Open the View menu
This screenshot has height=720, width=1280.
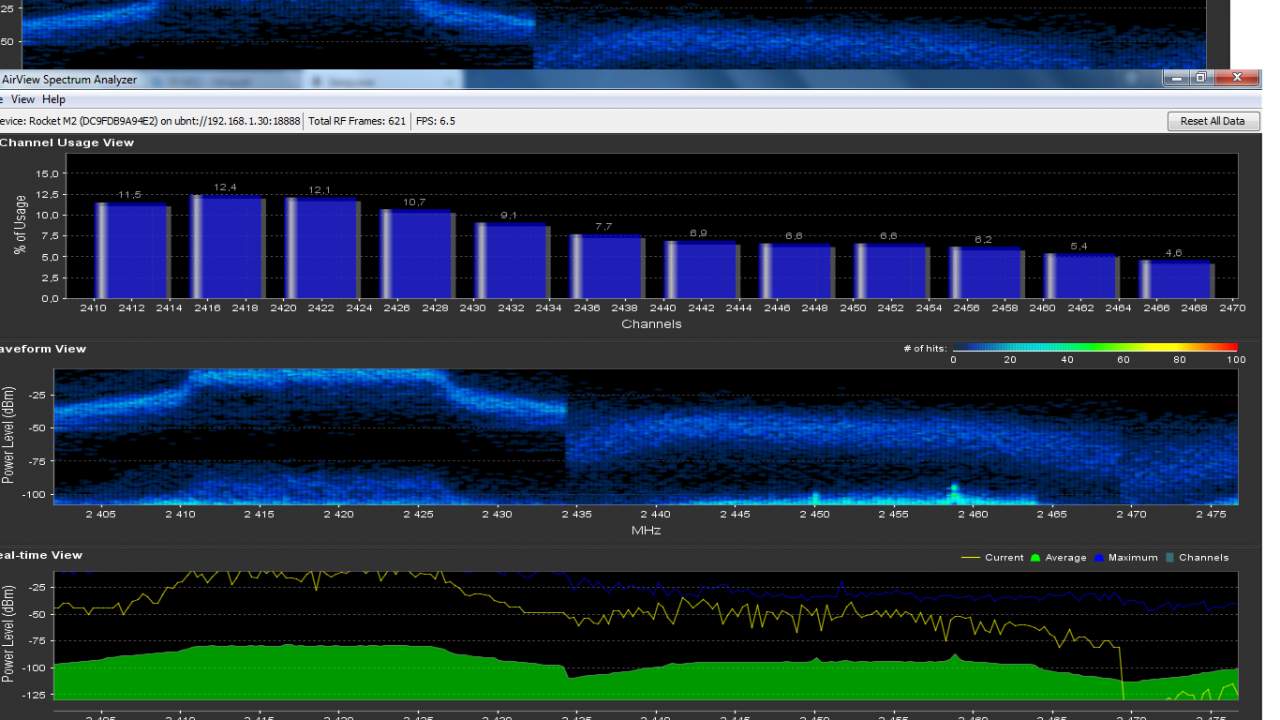pos(23,100)
